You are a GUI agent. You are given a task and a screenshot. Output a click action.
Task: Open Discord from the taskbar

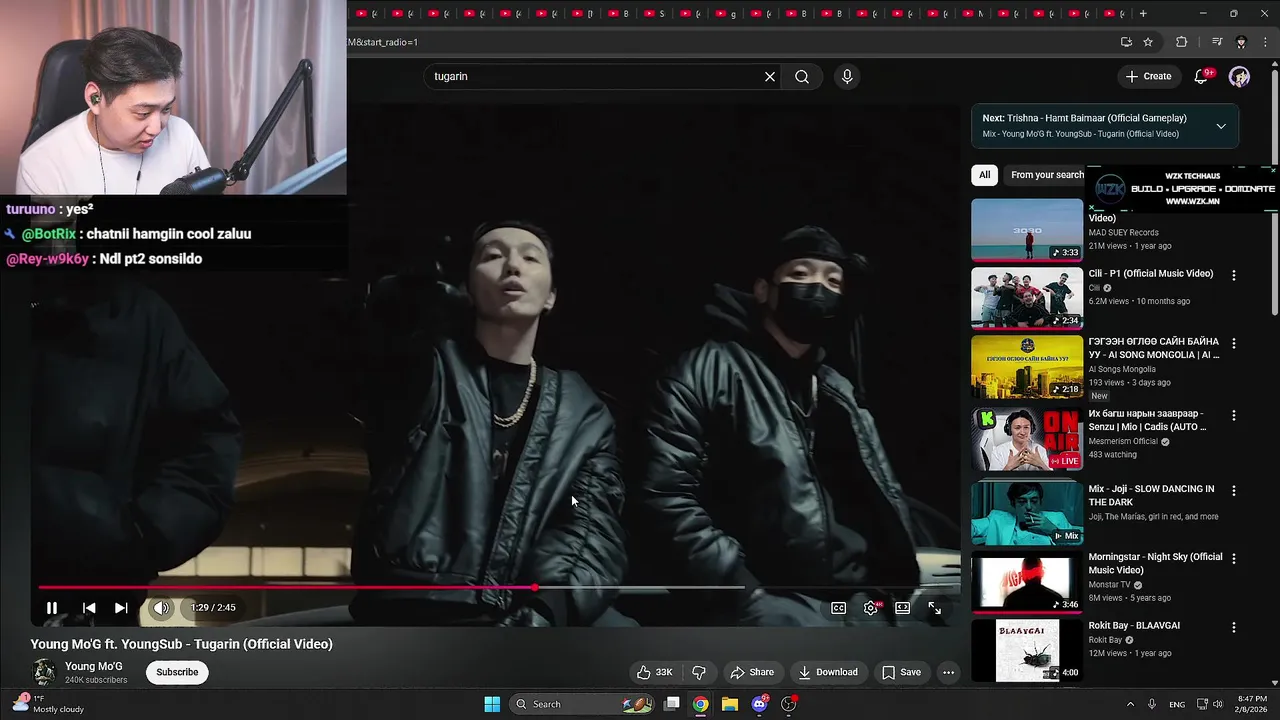click(x=759, y=704)
